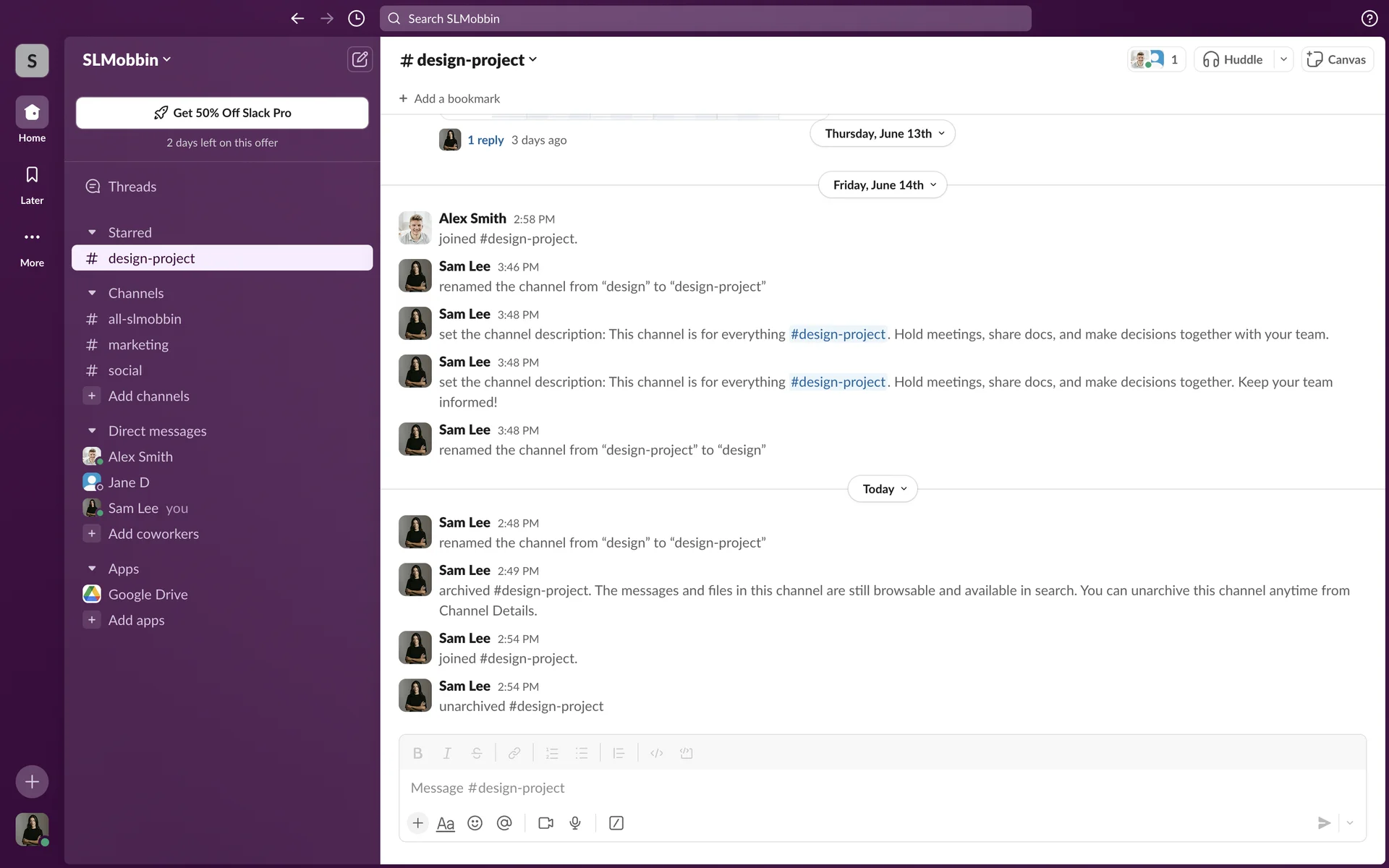Select the marketing channel
Viewport: 1389px width, 868px height.
[138, 345]
